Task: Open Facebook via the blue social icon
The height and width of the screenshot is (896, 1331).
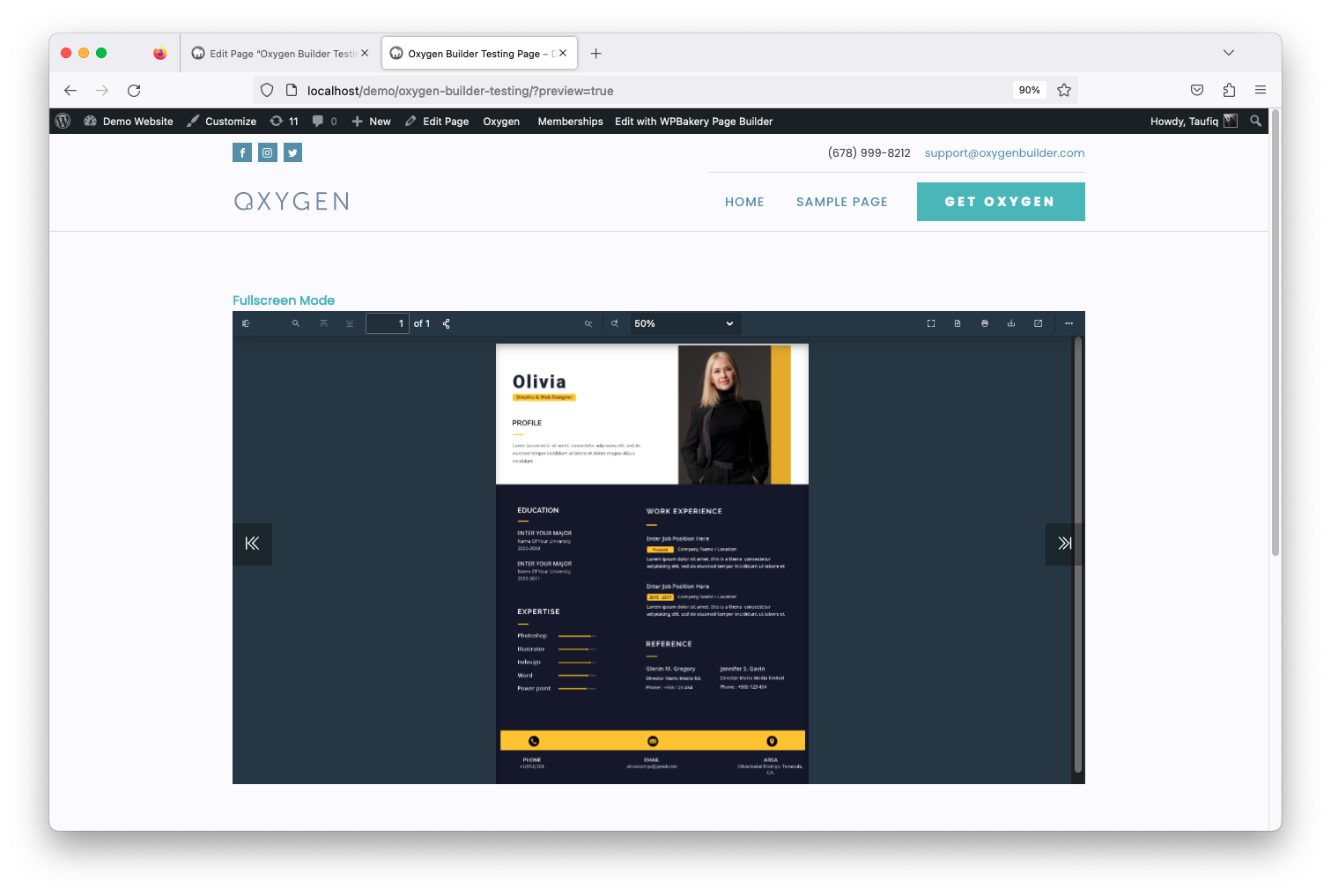Action: pyautogui.click(x=242, y=152)
